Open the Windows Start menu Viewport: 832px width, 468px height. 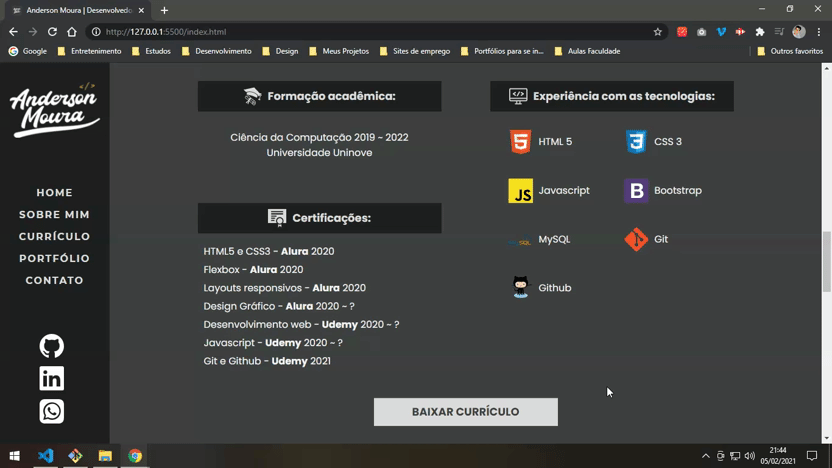click(15, 456)
